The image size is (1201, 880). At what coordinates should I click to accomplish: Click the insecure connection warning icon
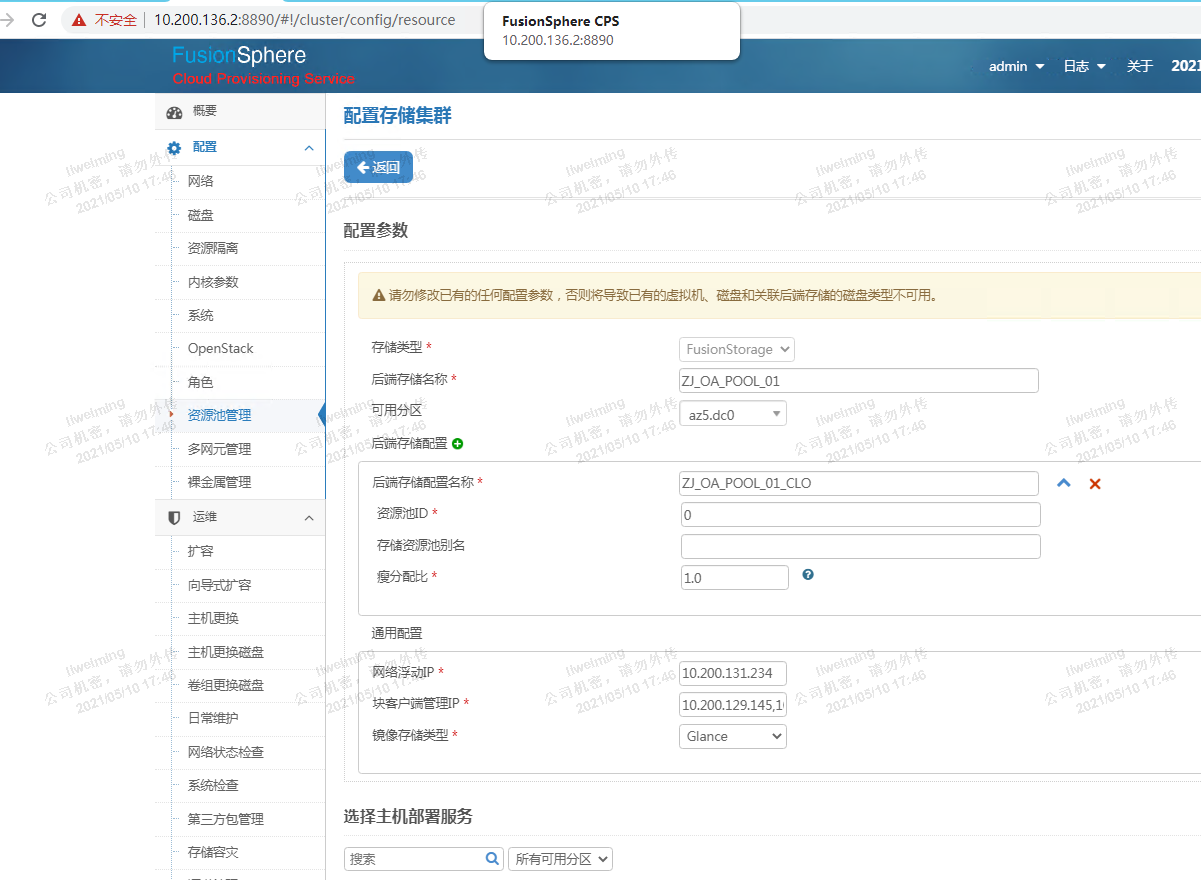point(78,20)
